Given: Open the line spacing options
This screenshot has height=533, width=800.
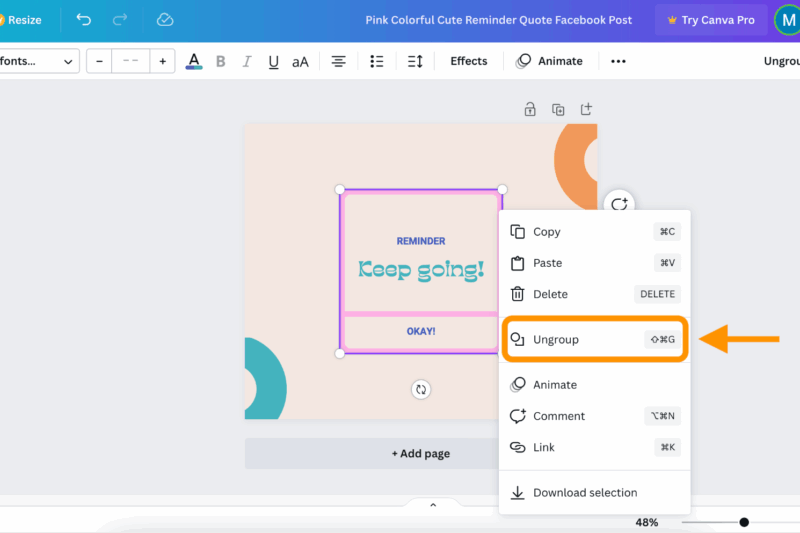Looking at the screenshot, I should 415,62.
